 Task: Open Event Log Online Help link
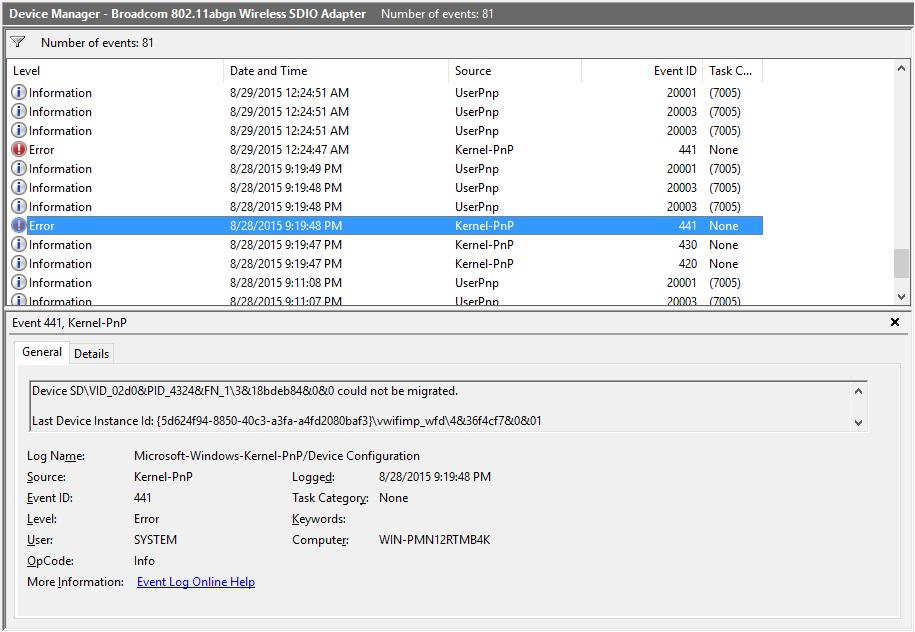tap(195, 582)
